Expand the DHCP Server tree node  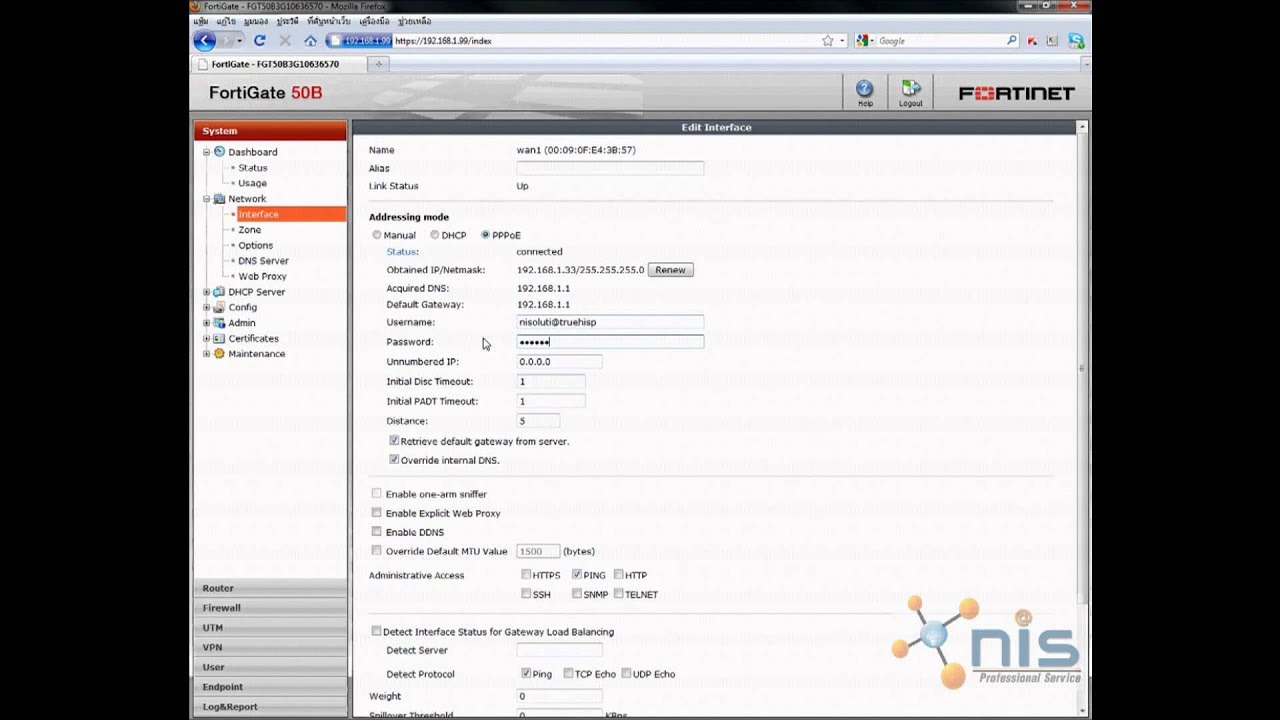[x=207, y=292]
